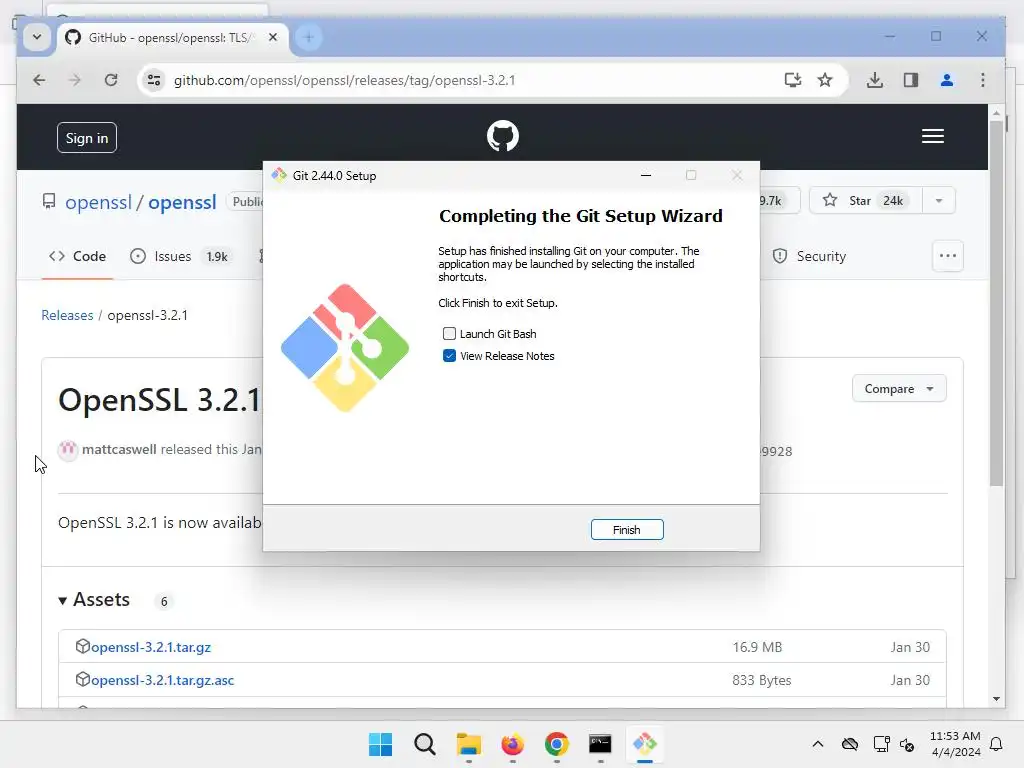Click the page vertical scrollbar thumb
Screen dimensions: 1024x768
pos(996,304)
